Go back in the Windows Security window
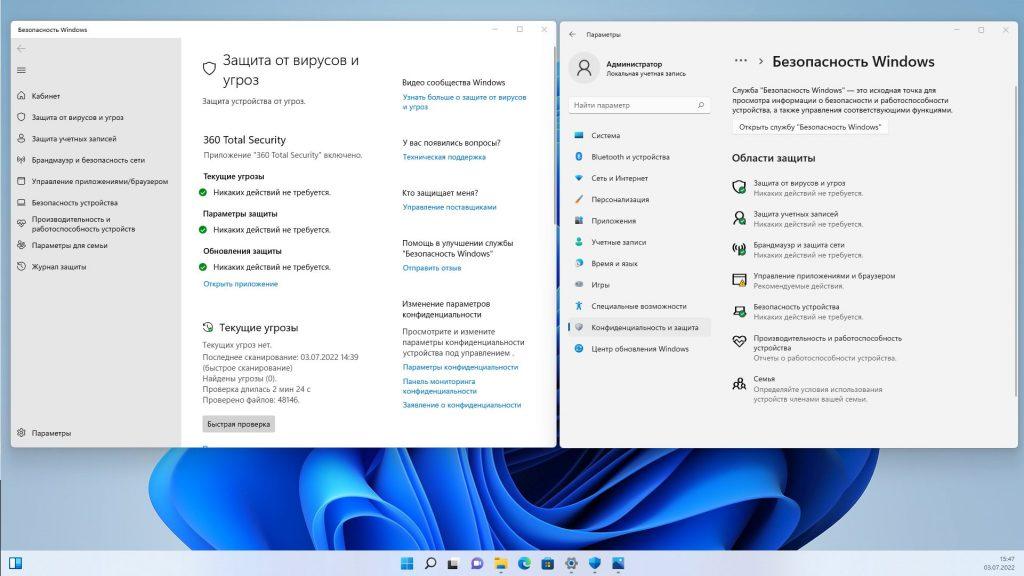Viewport: 1024px width, 576px height. coord(21,48)
